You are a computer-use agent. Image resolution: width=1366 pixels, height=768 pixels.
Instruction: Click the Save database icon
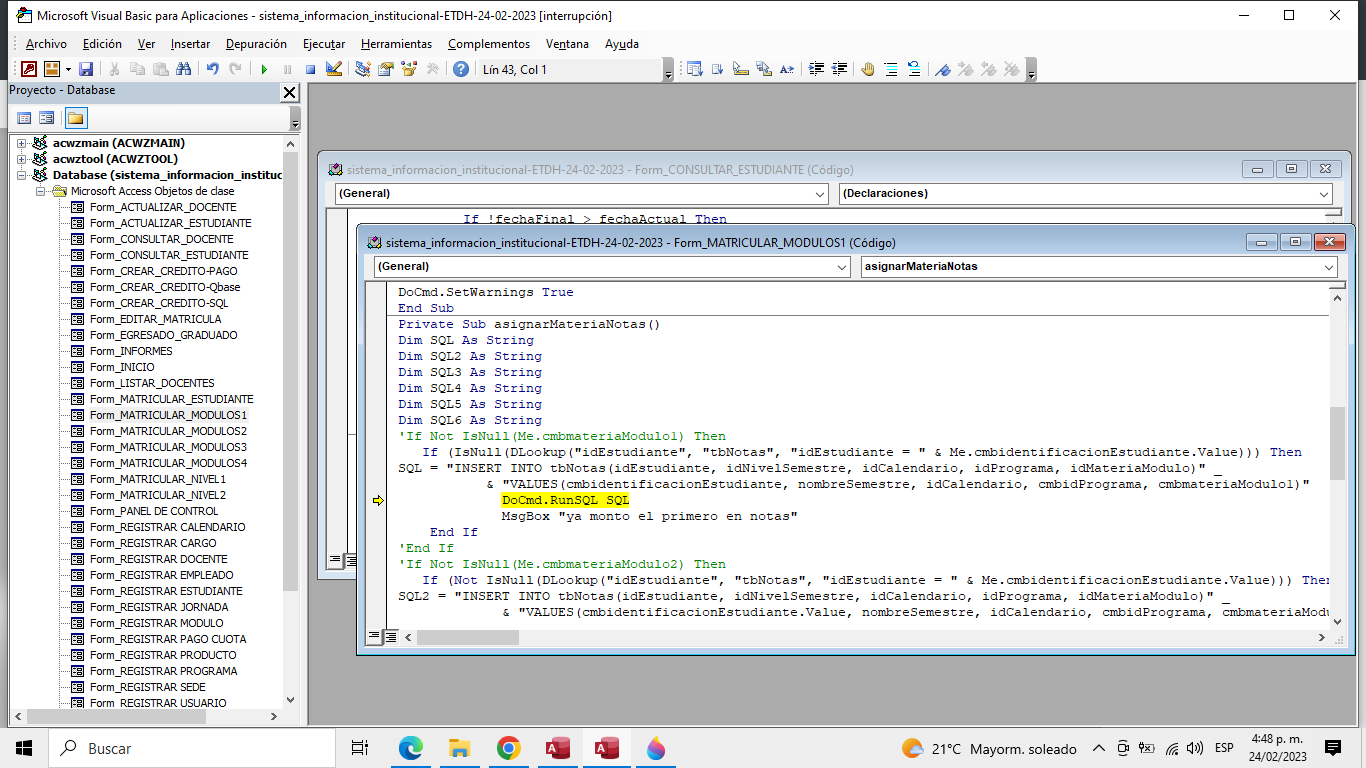pos(86,69)
